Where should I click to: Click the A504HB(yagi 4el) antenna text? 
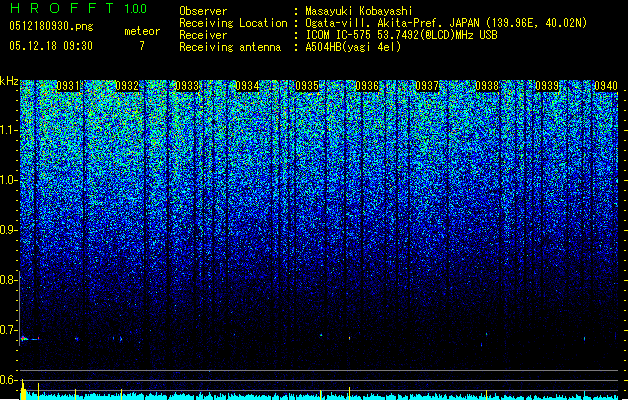[x=353, y=47]
